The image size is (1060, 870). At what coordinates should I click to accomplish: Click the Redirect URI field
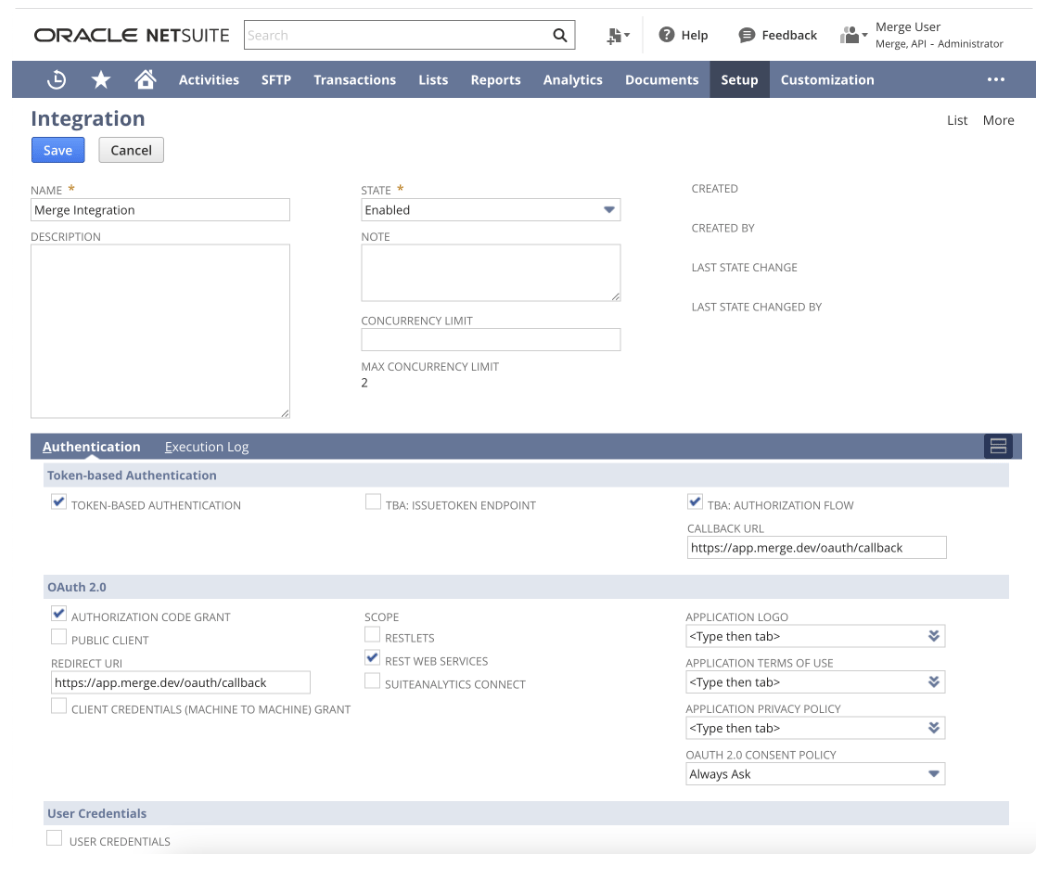tap(180, 683)
